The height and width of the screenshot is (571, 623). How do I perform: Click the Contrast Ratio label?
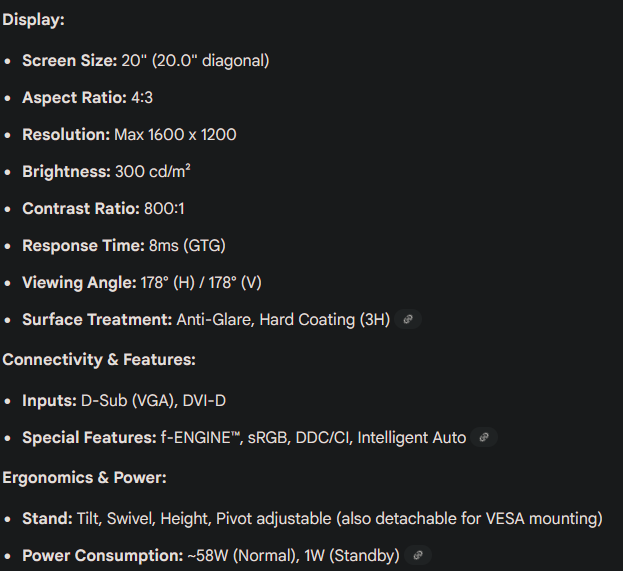pos(81,209)
